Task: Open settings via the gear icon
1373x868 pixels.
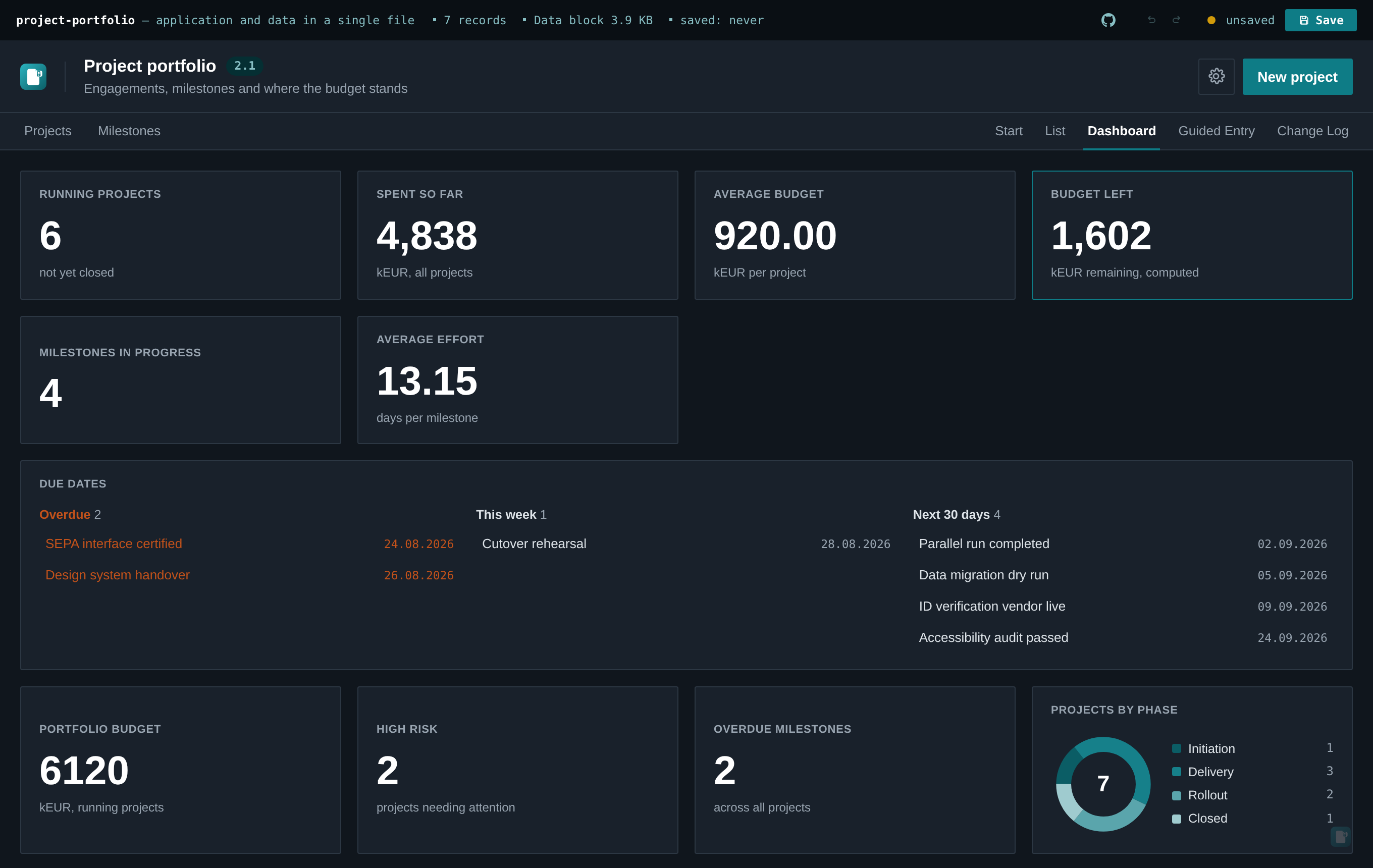Action: (1216, 76)
